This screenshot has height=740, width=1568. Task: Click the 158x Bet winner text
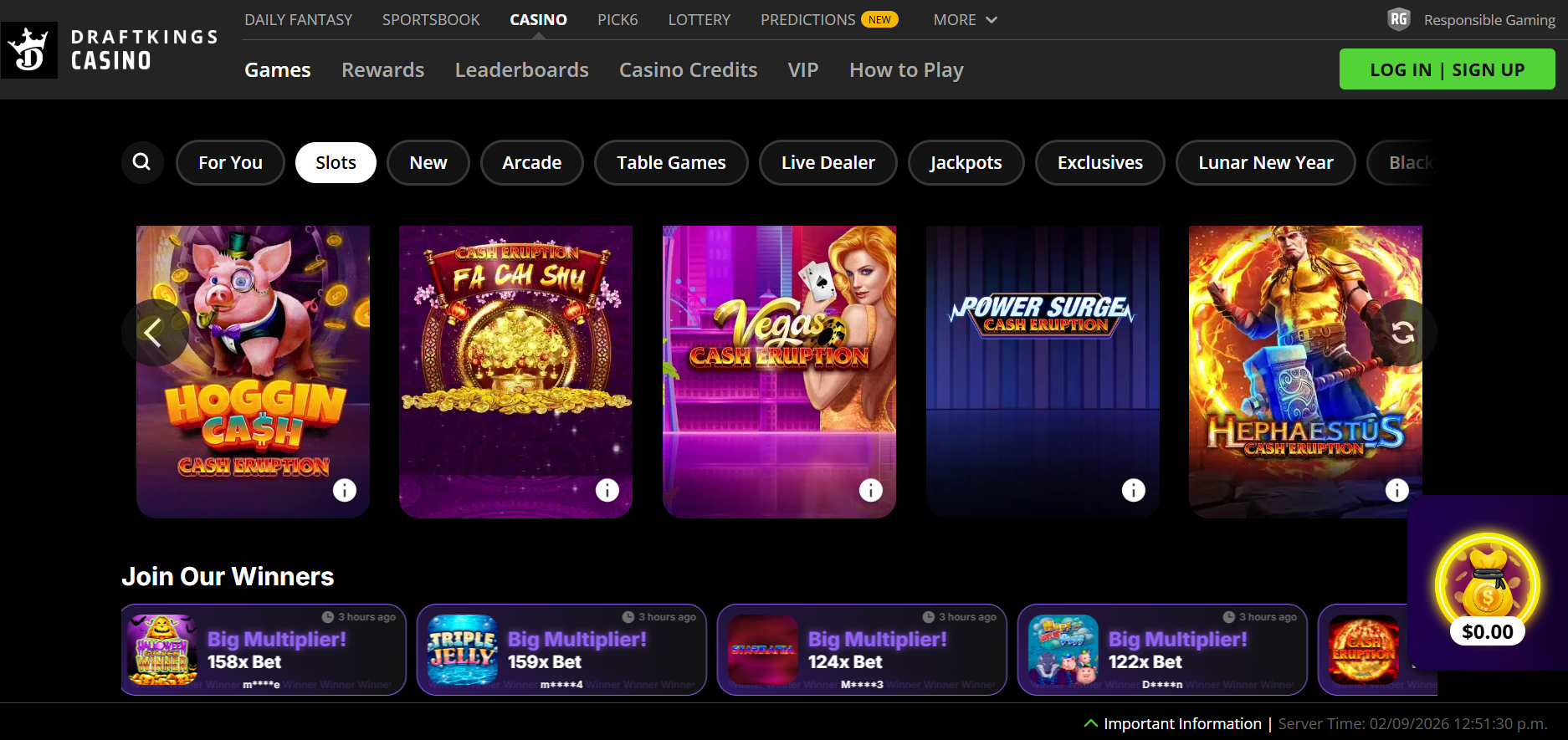tap(244, 662)
